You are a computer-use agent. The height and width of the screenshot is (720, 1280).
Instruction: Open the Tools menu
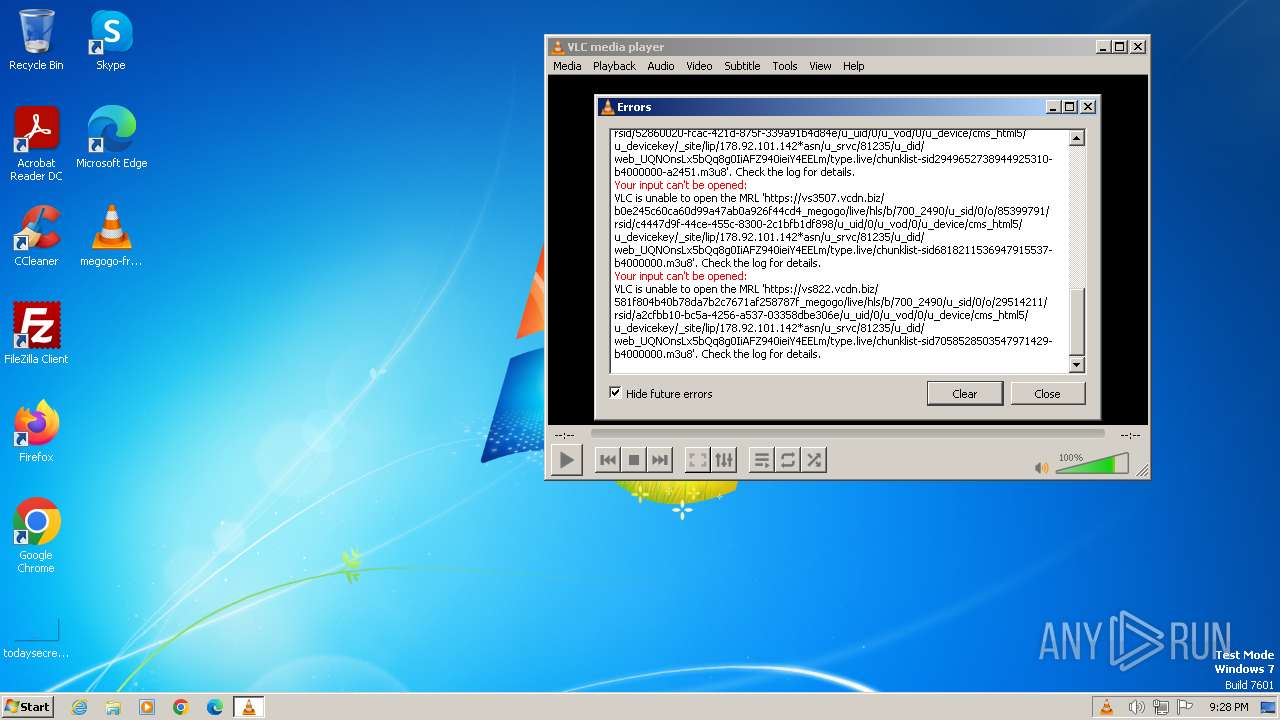click(x=785, y=66)
